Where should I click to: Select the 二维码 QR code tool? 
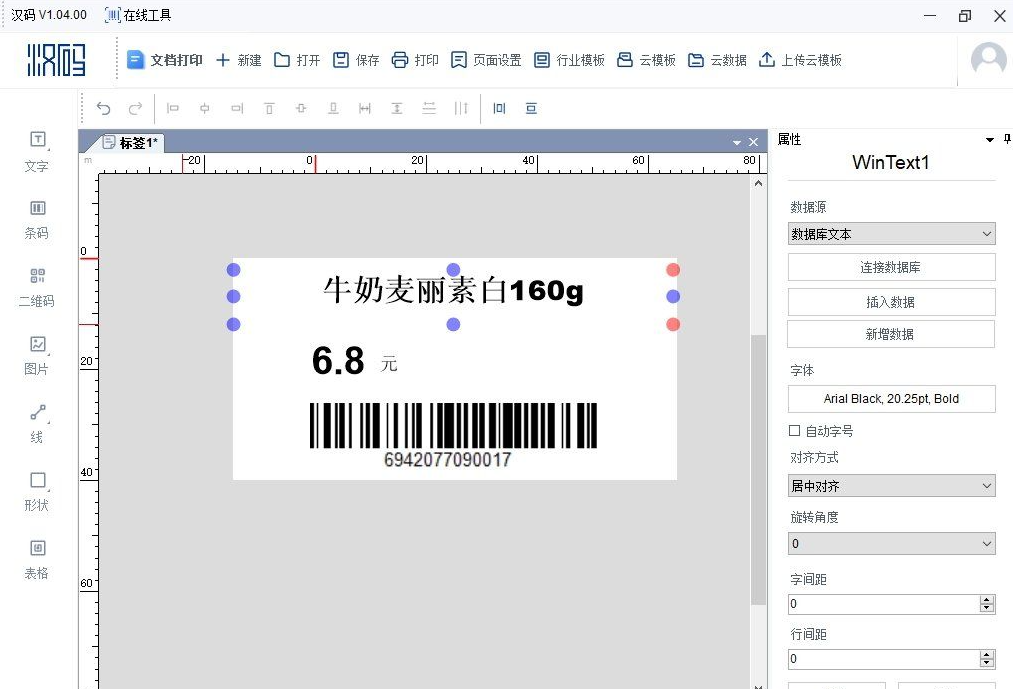point(37,286)
